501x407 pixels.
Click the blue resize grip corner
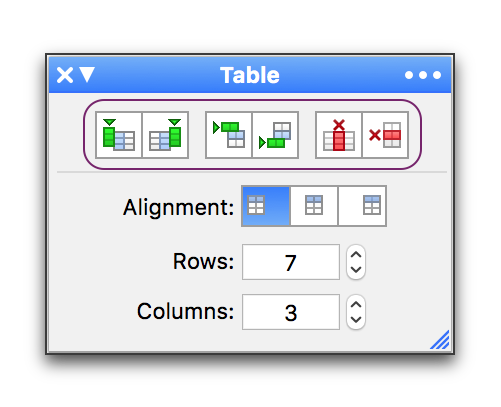(x=441, y=340)
